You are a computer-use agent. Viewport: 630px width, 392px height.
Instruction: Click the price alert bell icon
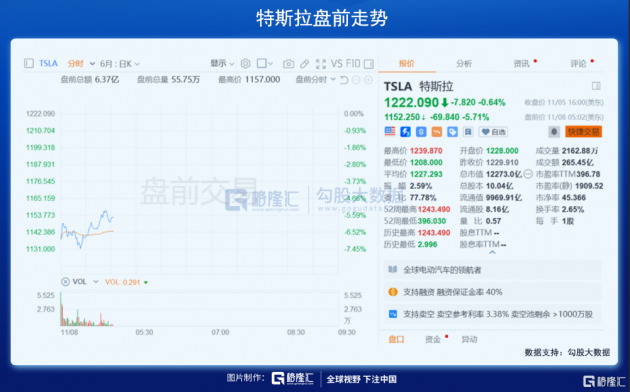(554, 131)
